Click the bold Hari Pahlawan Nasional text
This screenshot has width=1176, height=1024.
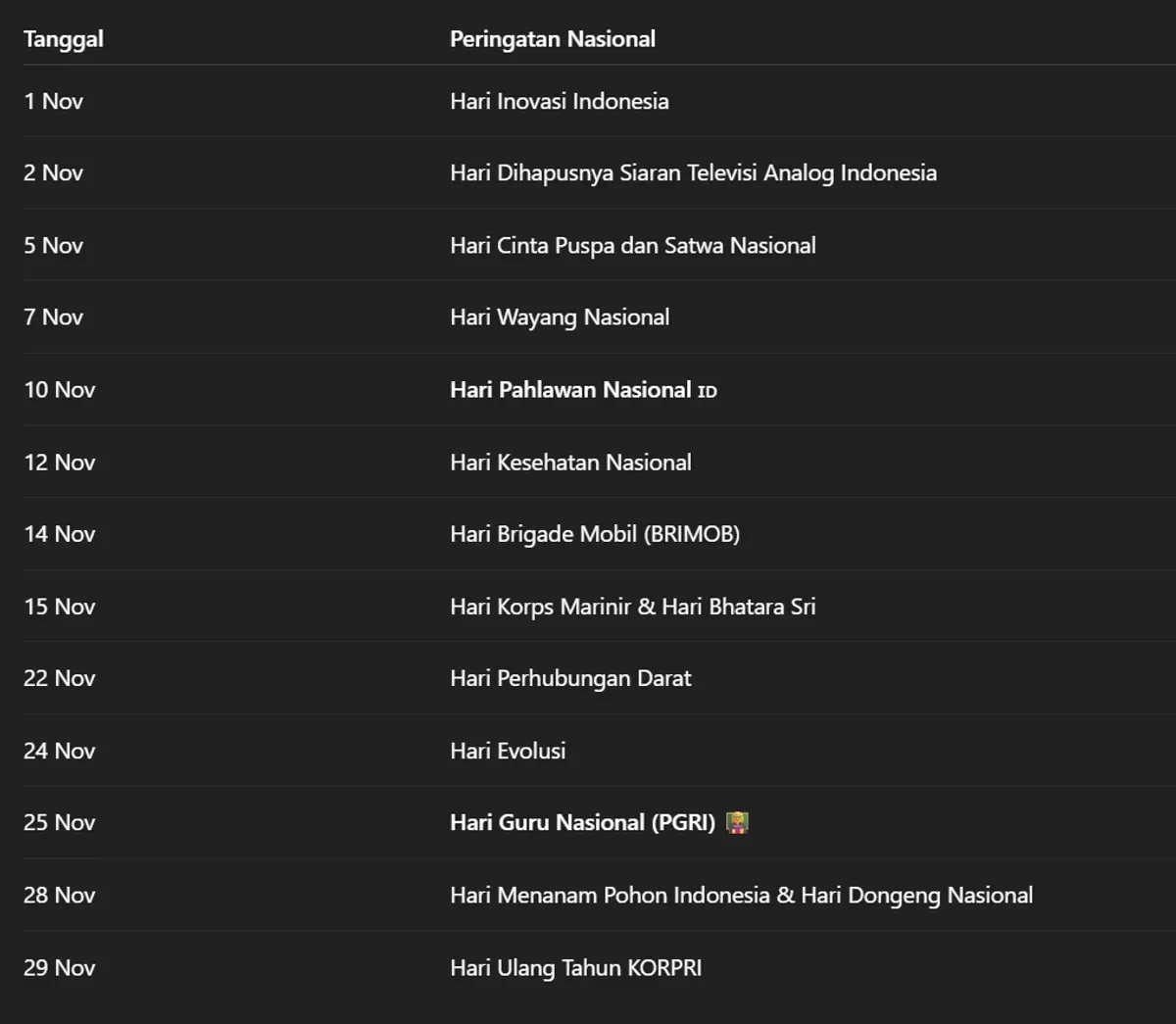click(570, 390)
